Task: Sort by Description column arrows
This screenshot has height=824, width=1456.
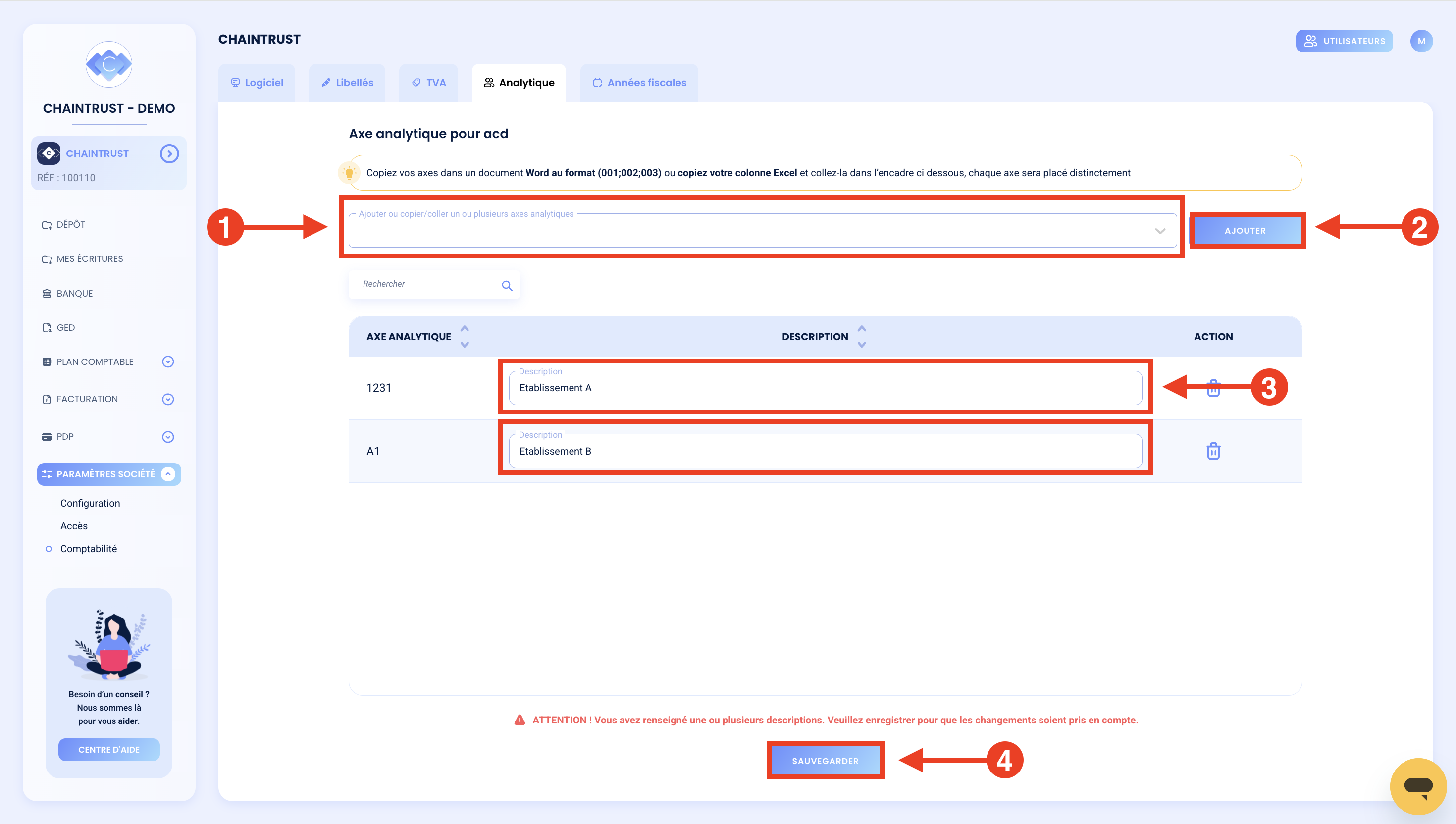Action: (861, 336)
